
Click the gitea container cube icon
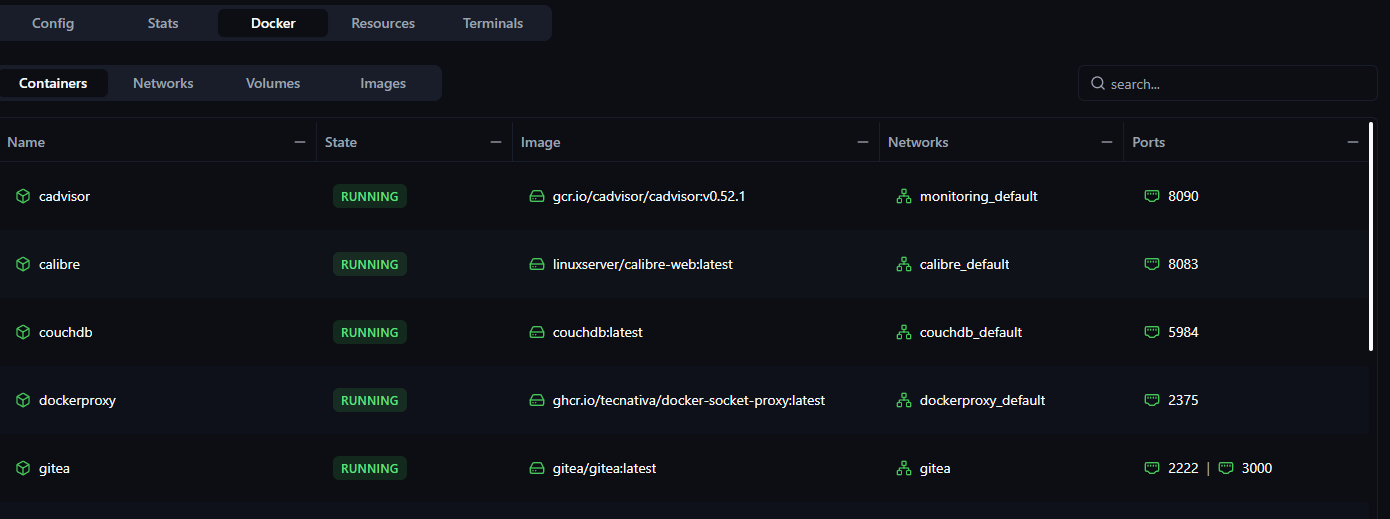click(23, 469)
